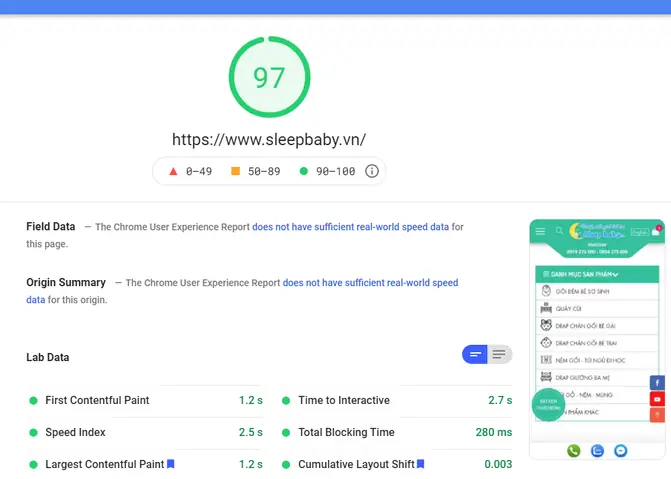Click Facebook share icon in preview

[657, 383]
